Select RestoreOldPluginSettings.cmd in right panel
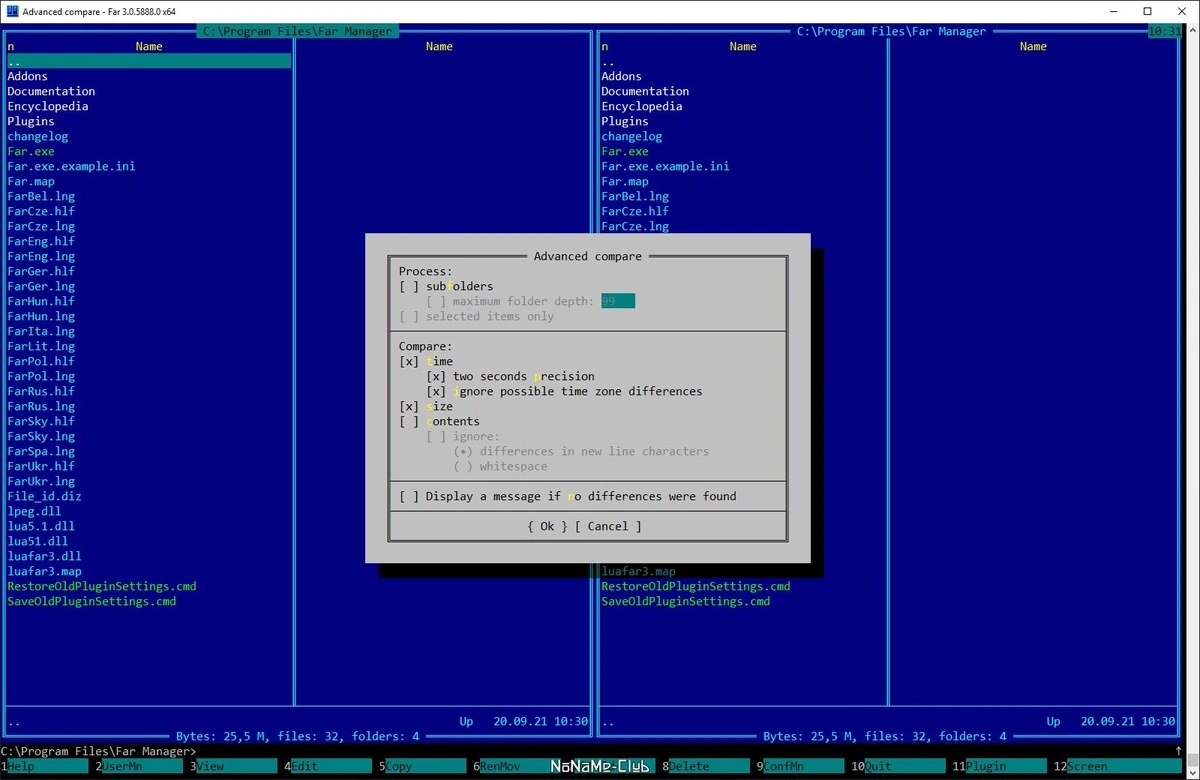The width and height of the screenshot is (1200, 780). point(696,586)
